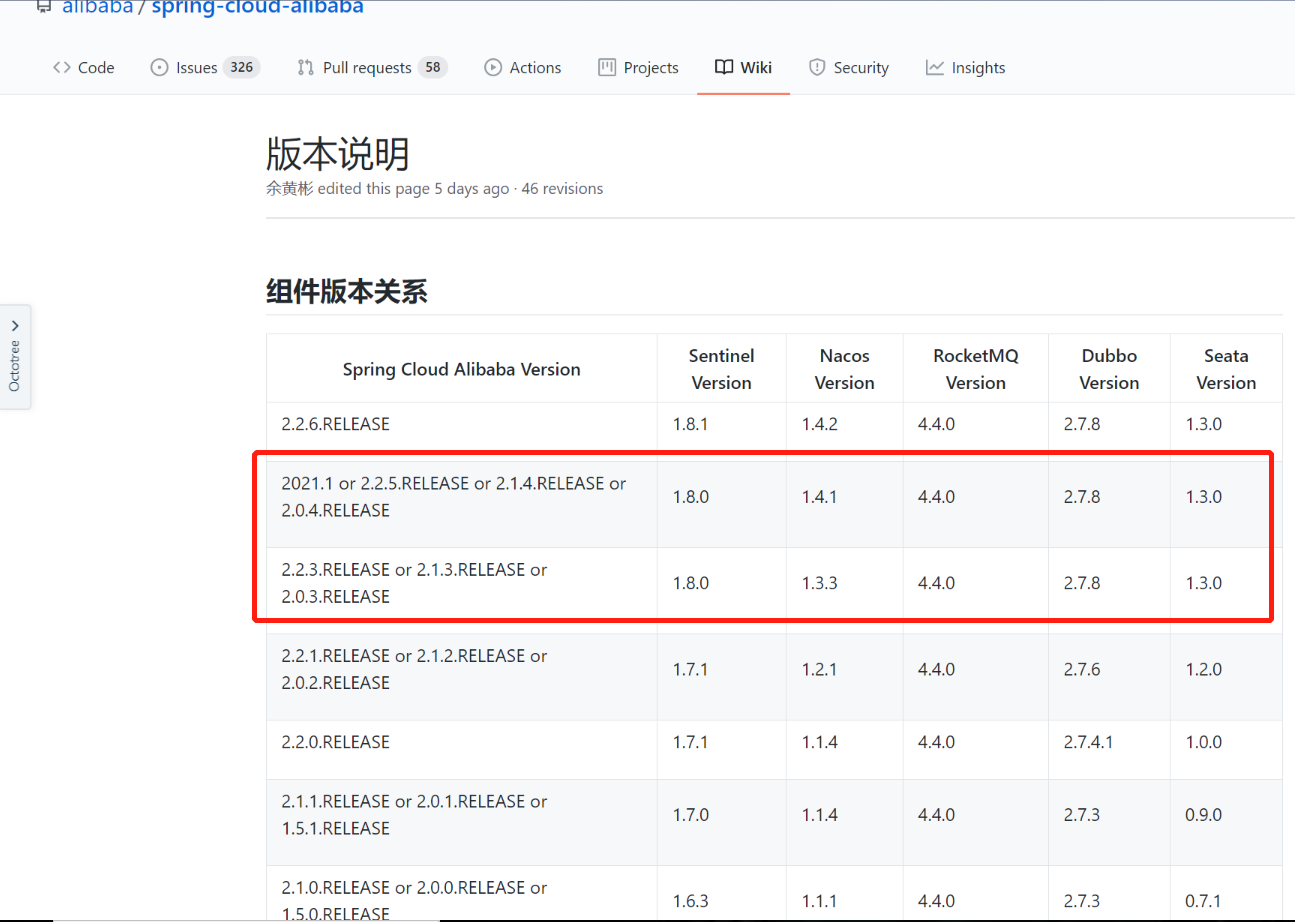Screen dimensions: 1295x922
Task: Click Sentinel 1.7.1 in 2.2.0.RELEASE row
Action: pyautogui.click(x=691, y=742)
